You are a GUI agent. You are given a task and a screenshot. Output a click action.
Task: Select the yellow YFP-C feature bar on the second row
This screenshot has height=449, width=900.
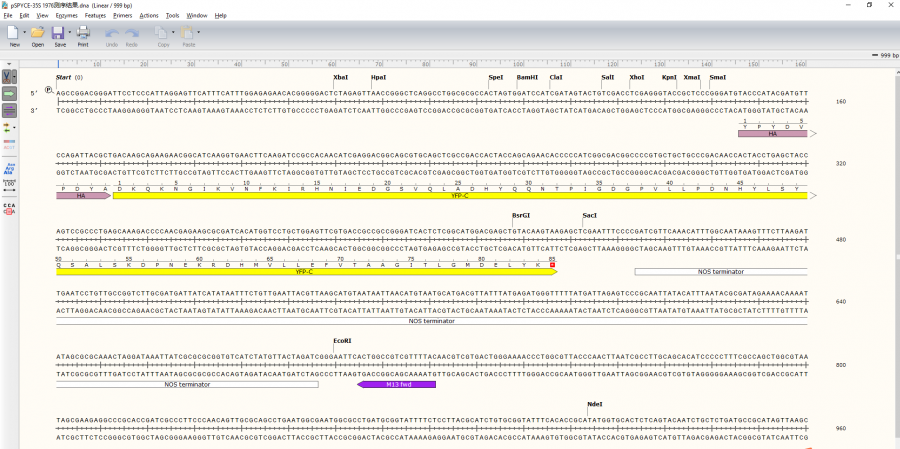[460, 196]
